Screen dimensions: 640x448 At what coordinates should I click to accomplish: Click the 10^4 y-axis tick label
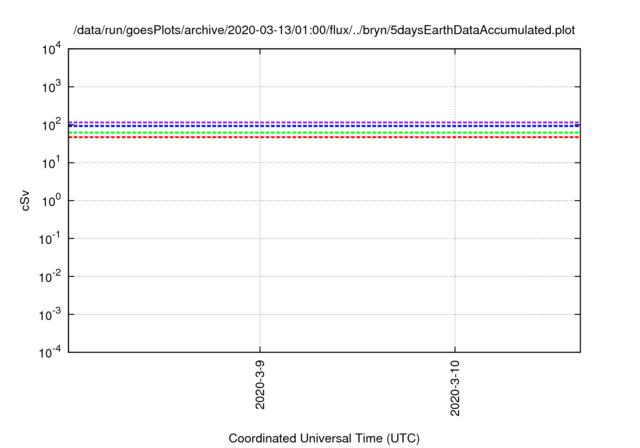coord(51,49)
